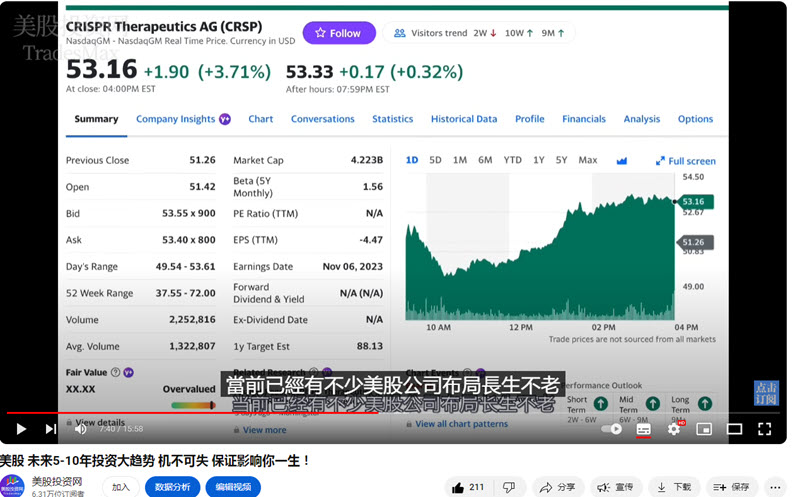800x497 pixels.
Task: Like the video with 211 likes
Action: click(x=468, y=487)
